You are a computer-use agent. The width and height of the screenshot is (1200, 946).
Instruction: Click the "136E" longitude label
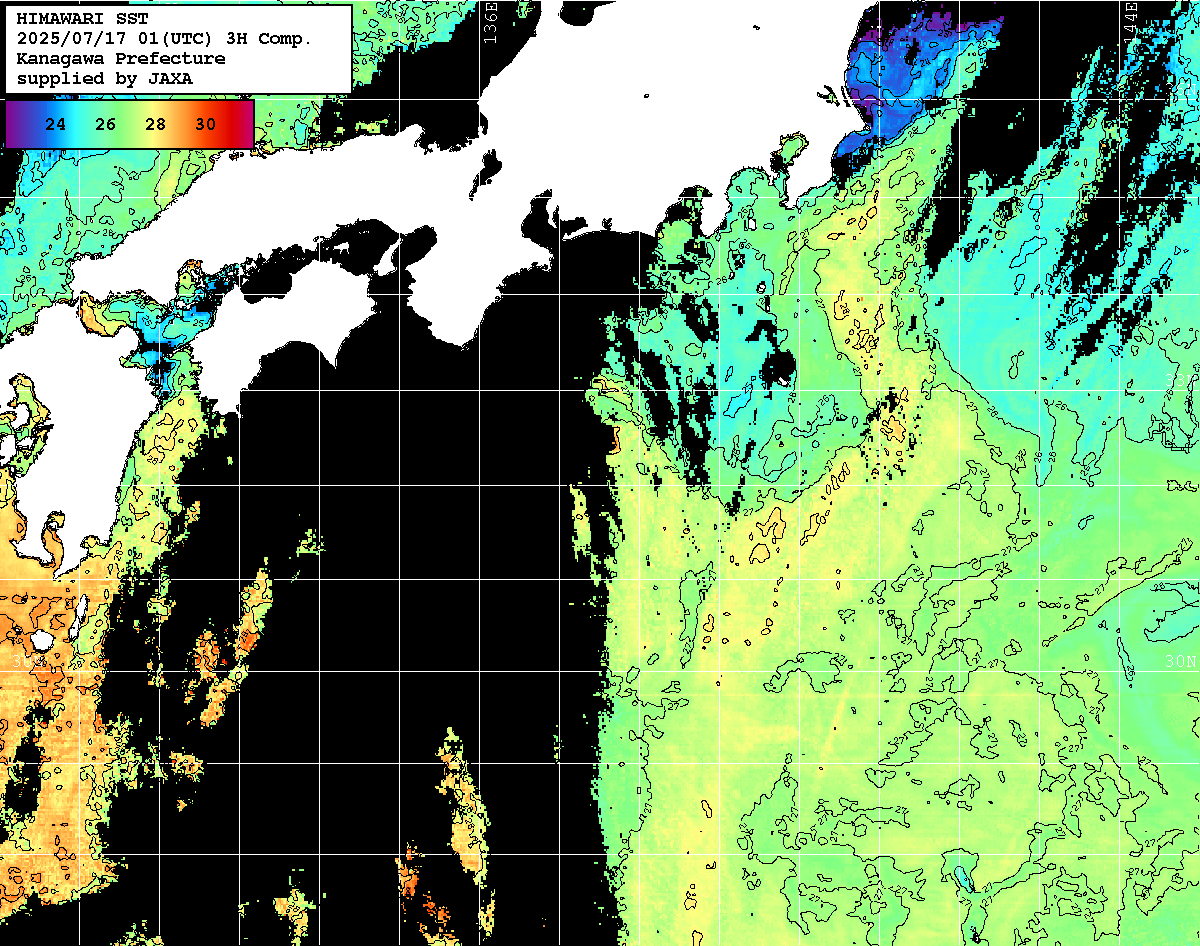click(489, 22)
